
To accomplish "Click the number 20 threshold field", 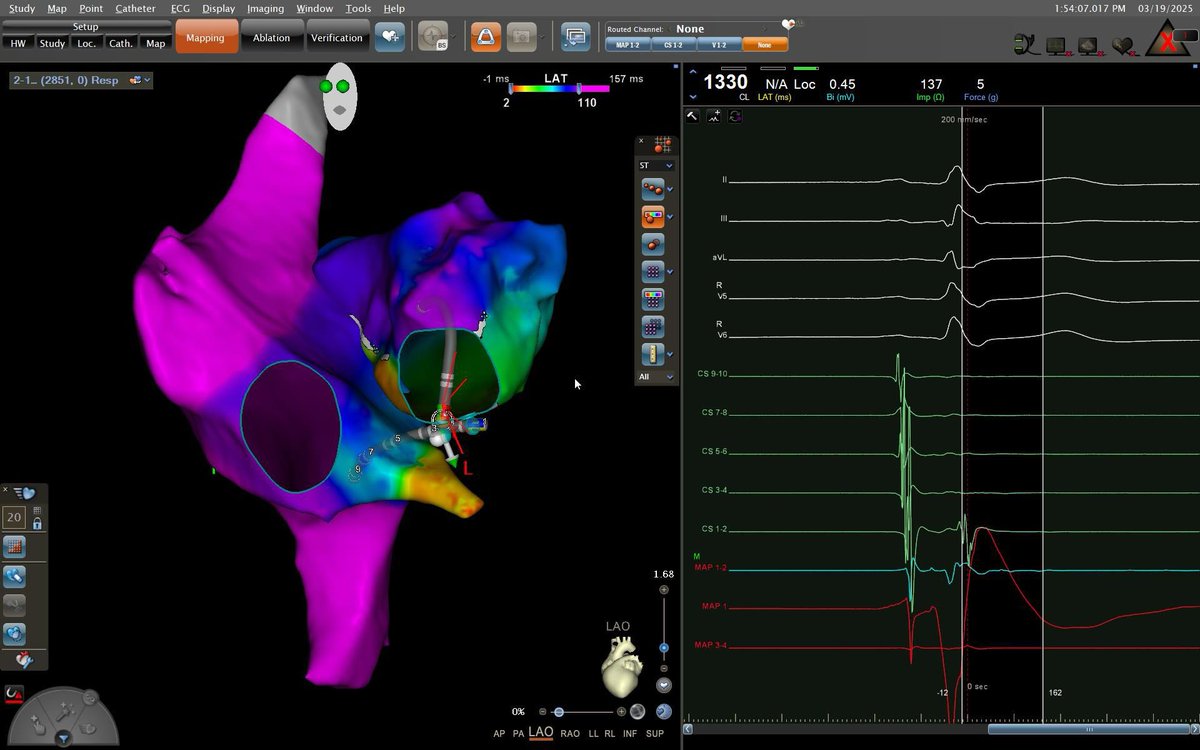I will 14,517.
